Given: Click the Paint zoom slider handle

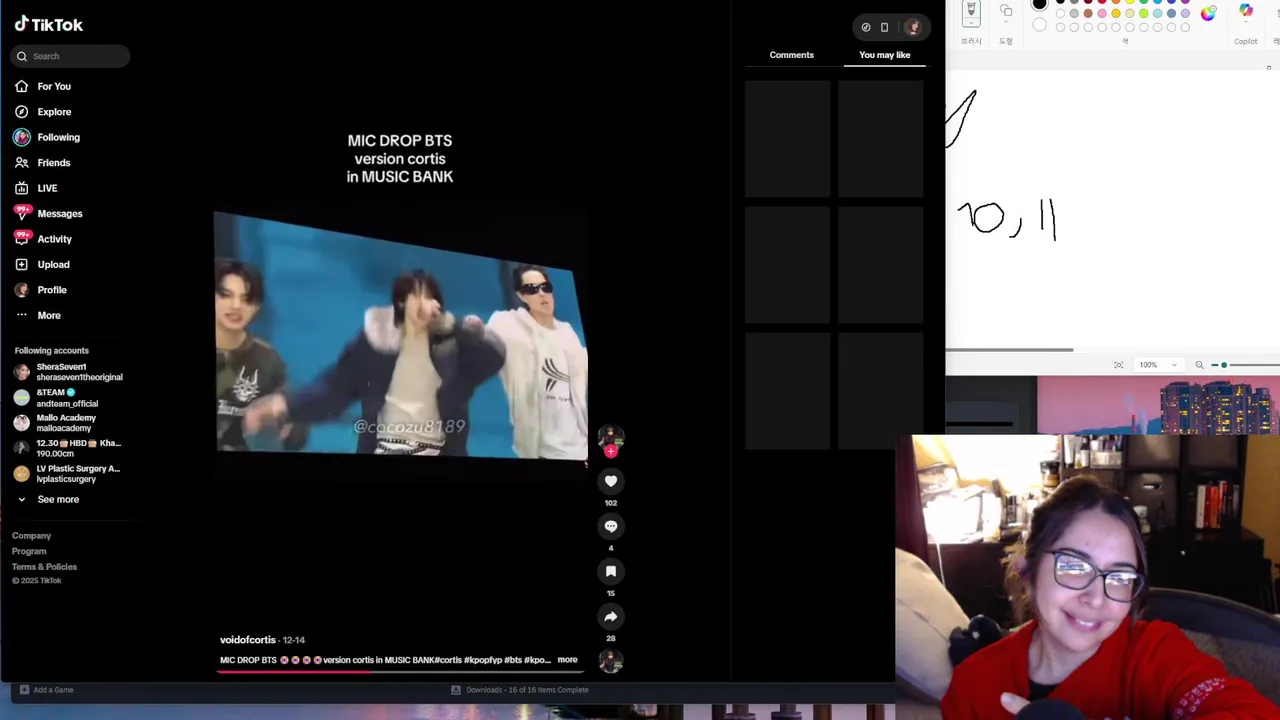Looking at the screenshot, I should (x=1224, y=365).
